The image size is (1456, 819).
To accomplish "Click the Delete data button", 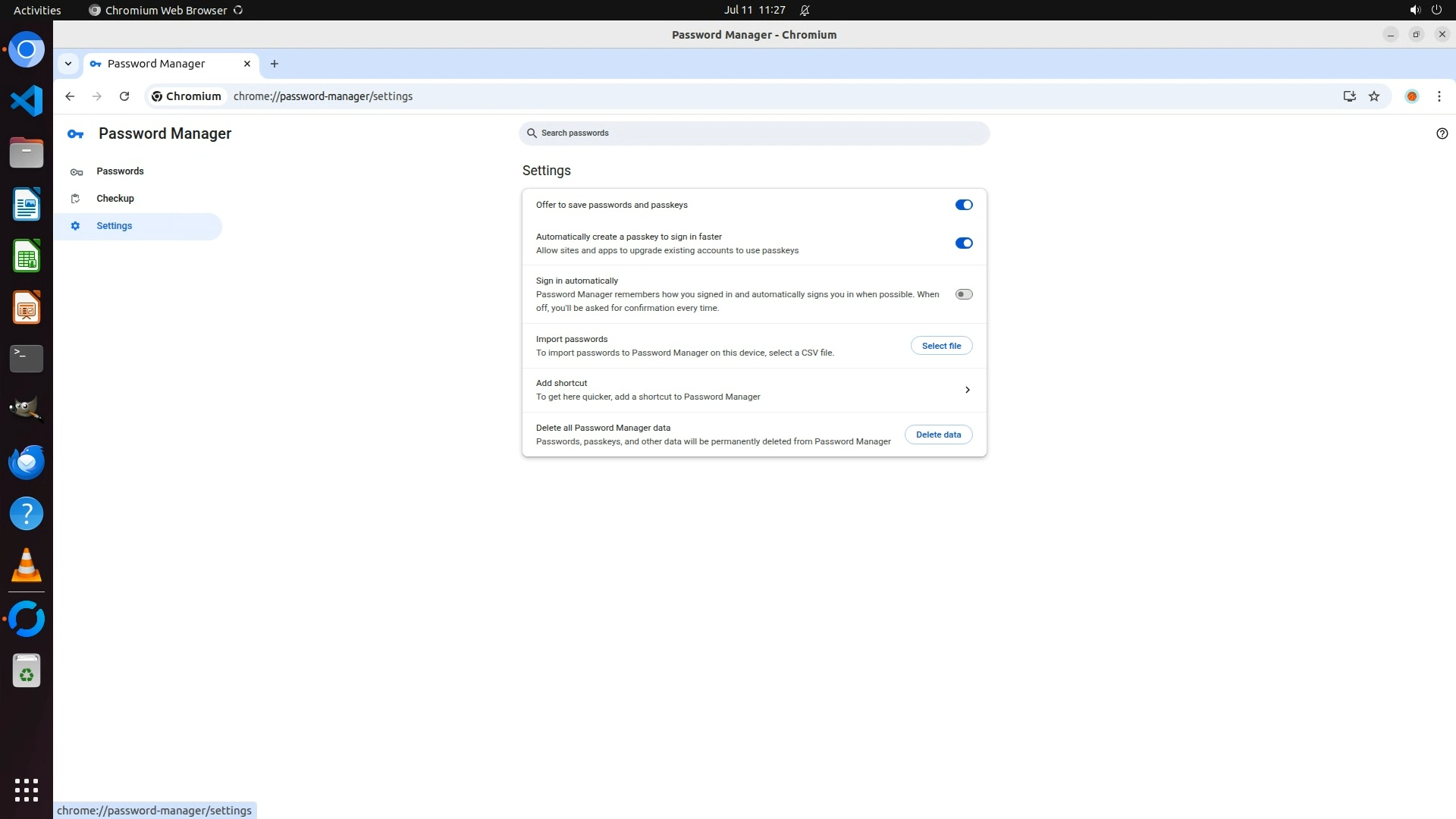I will click(938, 435).
